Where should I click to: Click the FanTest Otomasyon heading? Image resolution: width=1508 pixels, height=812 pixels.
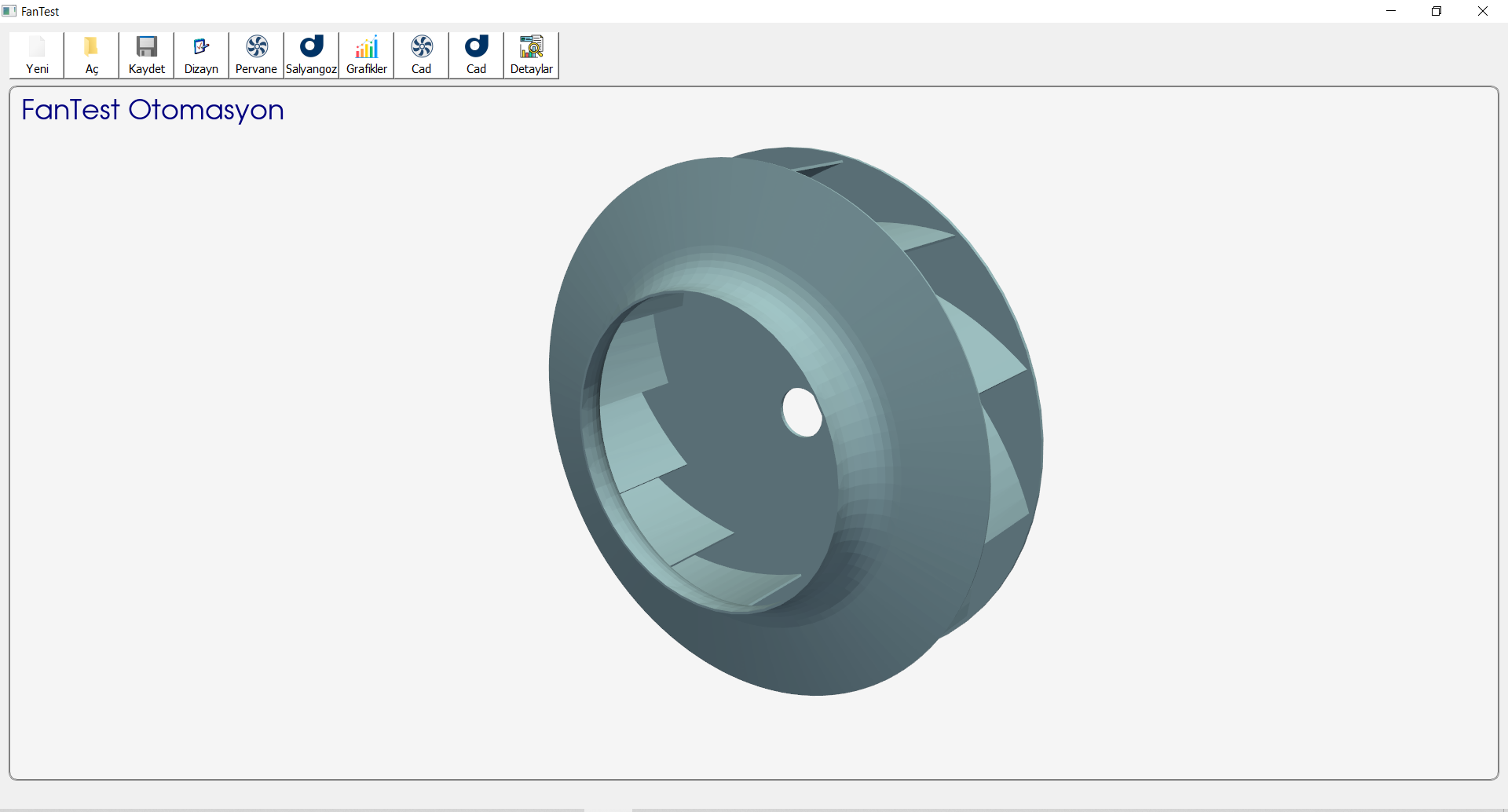[x=152, y=109]
